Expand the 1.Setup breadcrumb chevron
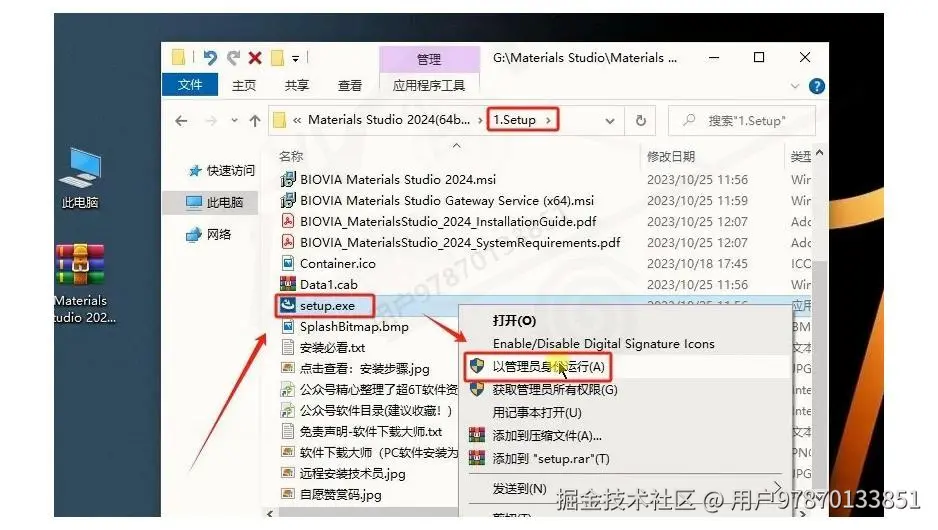Image resolution: width=938 pixels, height=530 pixels. pos(548,120)
